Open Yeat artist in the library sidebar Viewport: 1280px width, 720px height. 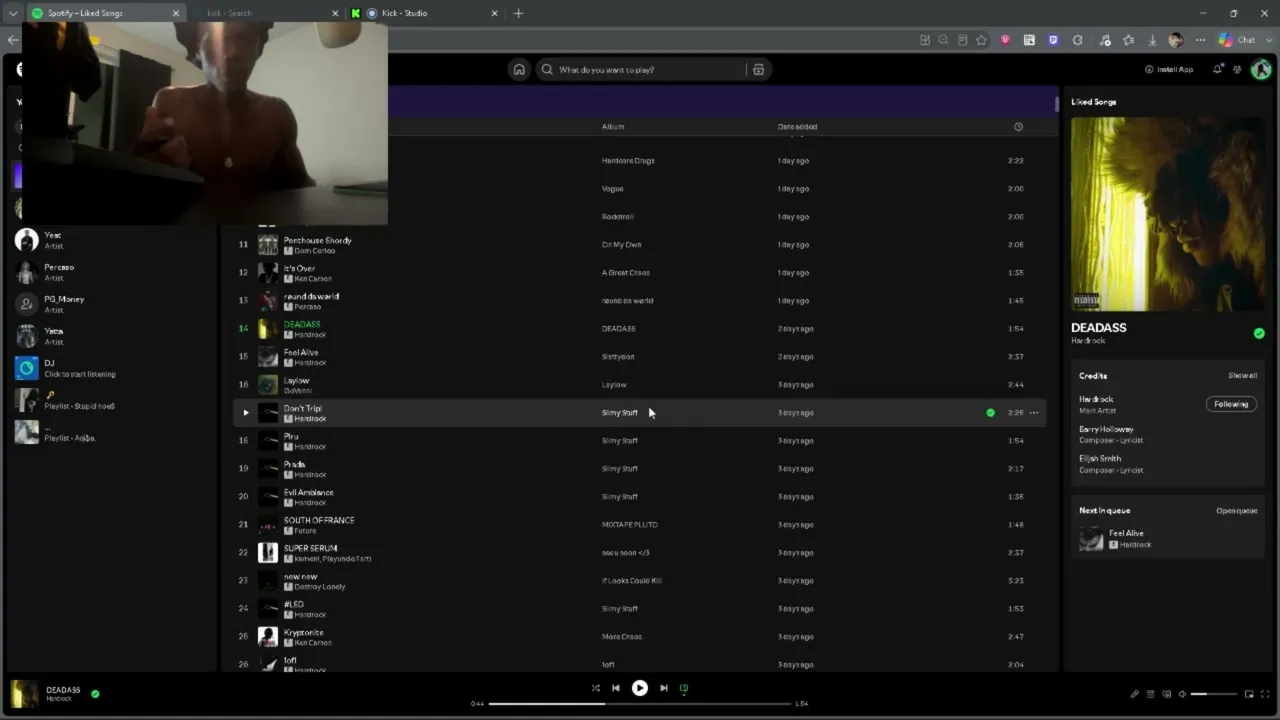(x=110, y=240)
